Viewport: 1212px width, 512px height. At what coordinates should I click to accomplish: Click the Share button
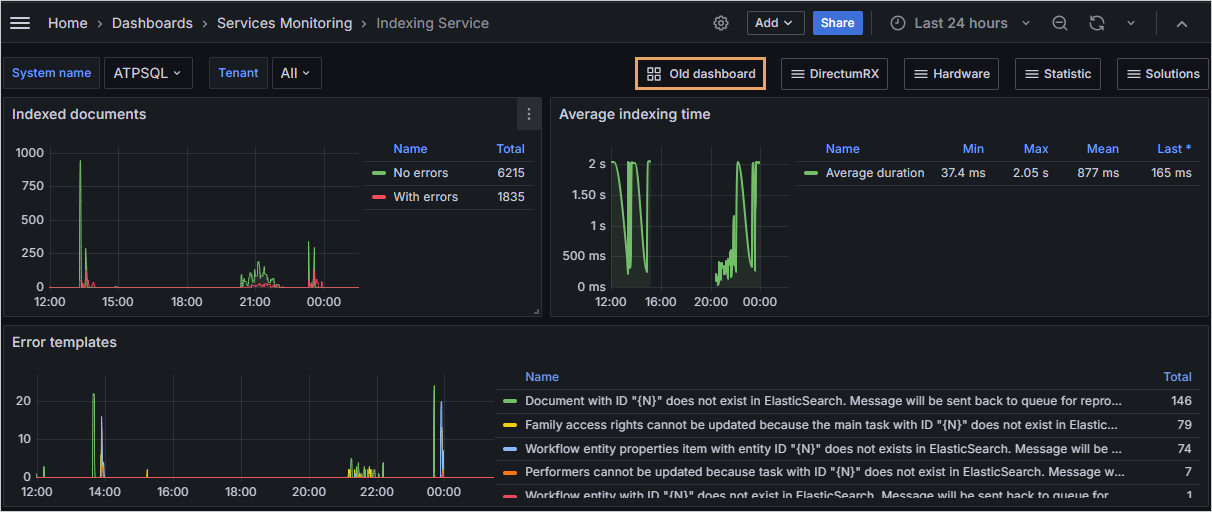coord(837,23)
